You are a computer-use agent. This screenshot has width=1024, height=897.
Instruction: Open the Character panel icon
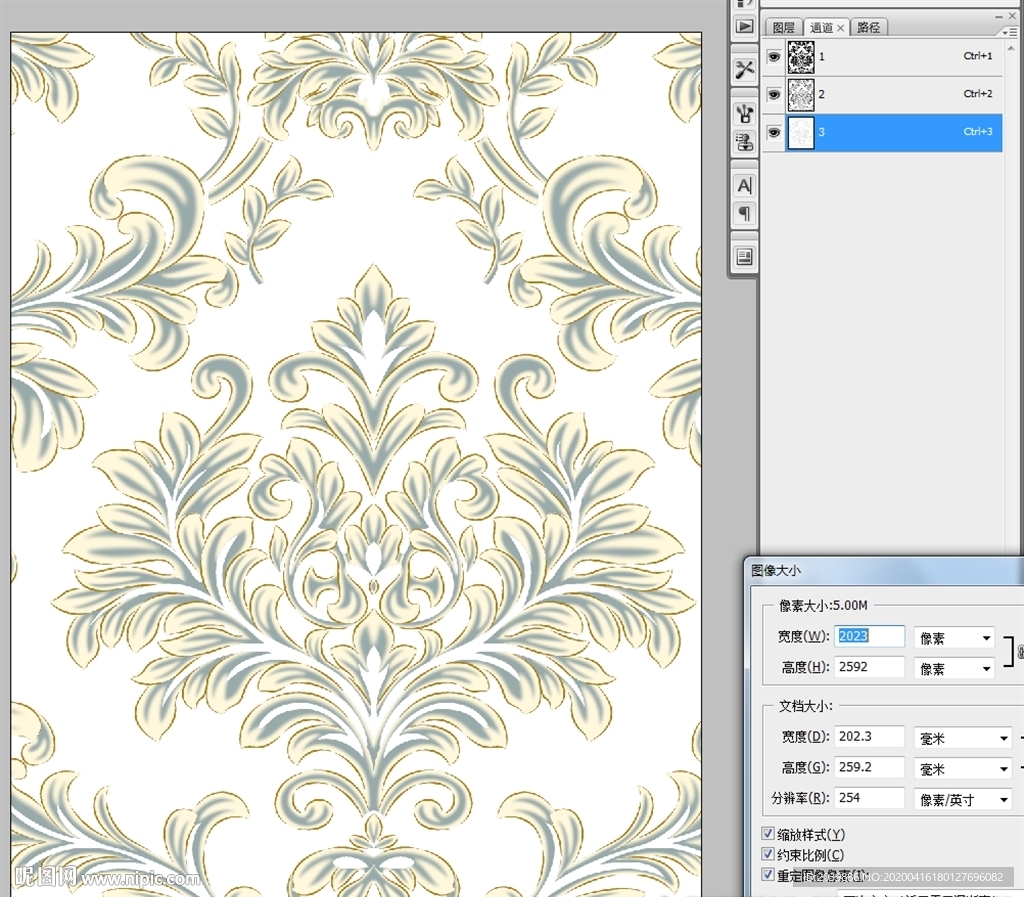744,185
